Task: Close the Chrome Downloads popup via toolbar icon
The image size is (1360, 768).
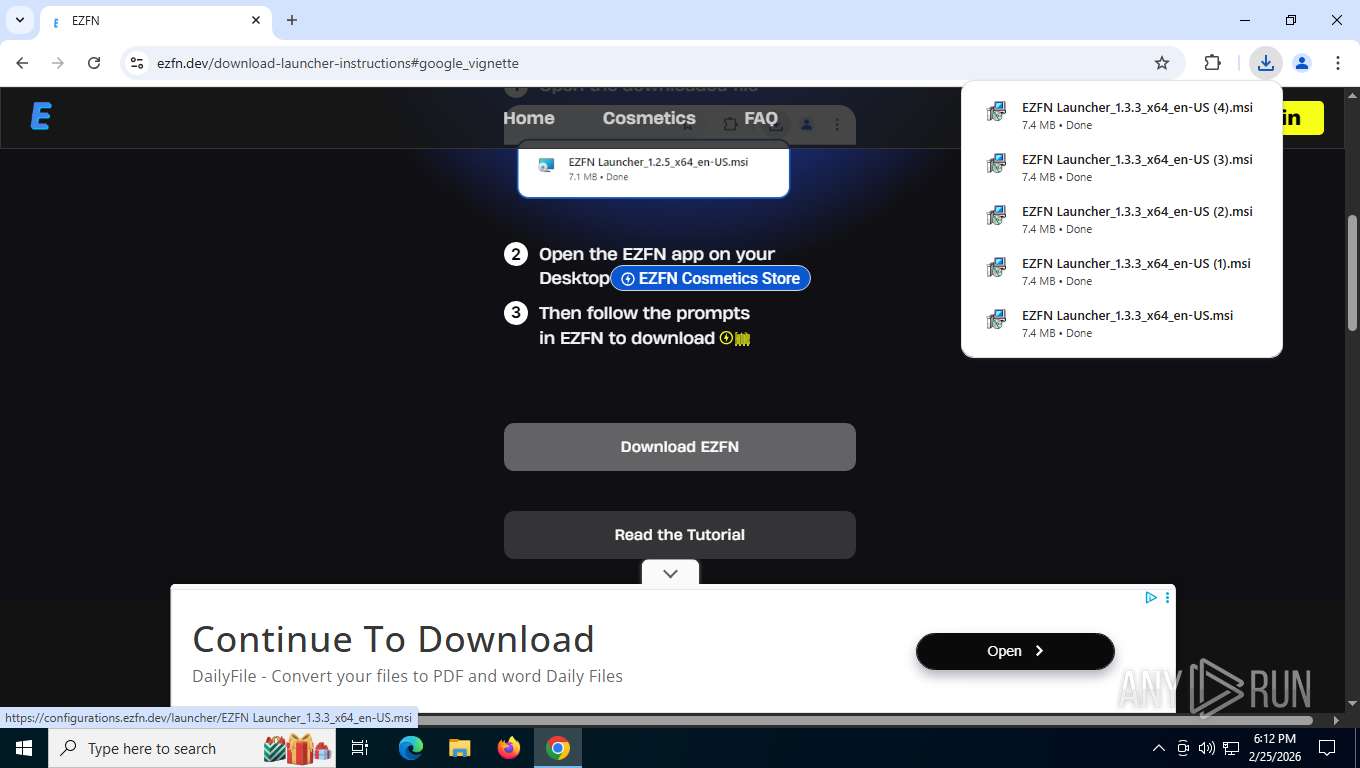Action: 1266,63
